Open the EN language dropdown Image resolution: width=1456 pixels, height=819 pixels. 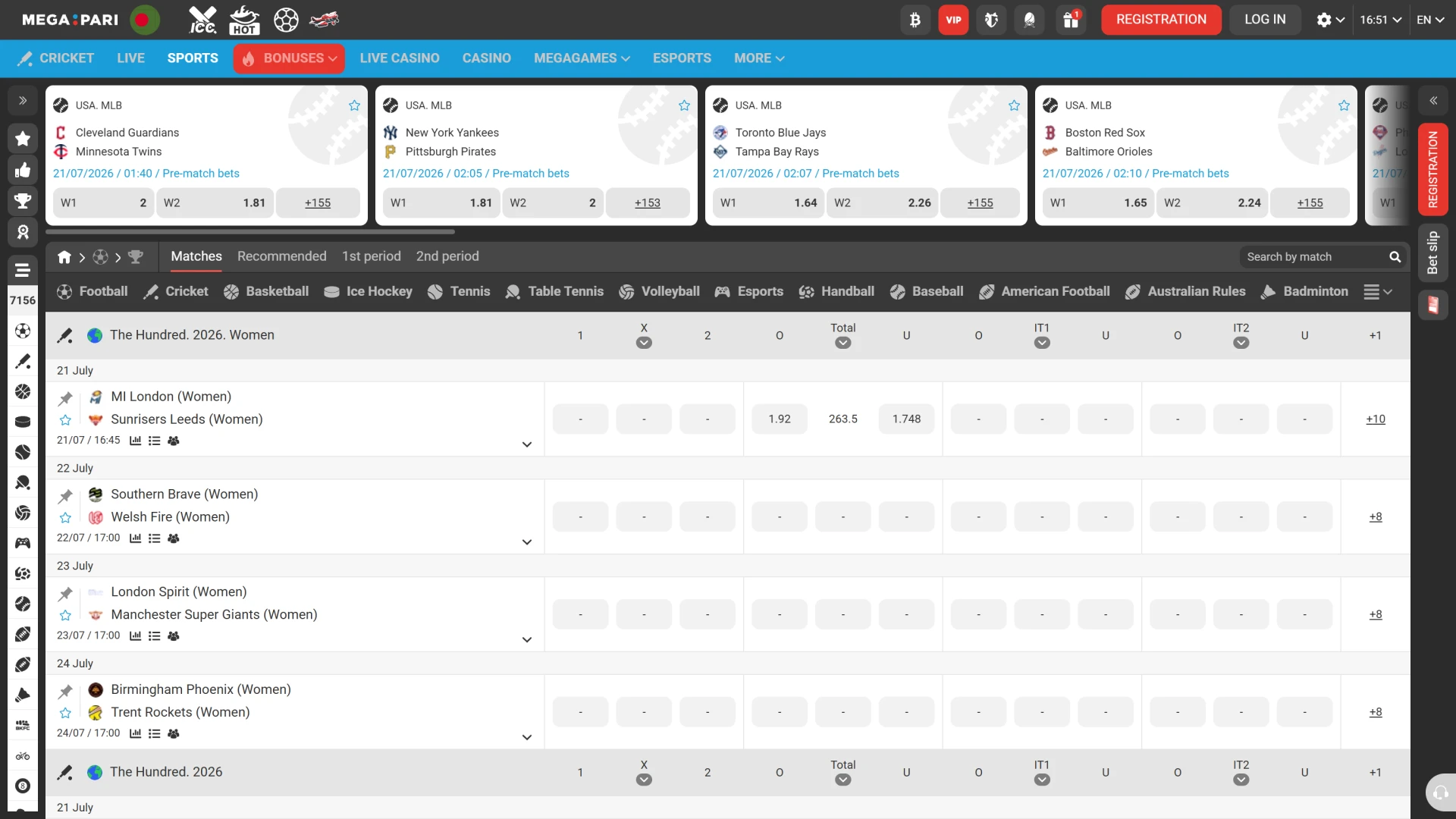[x=1430, y=20]
